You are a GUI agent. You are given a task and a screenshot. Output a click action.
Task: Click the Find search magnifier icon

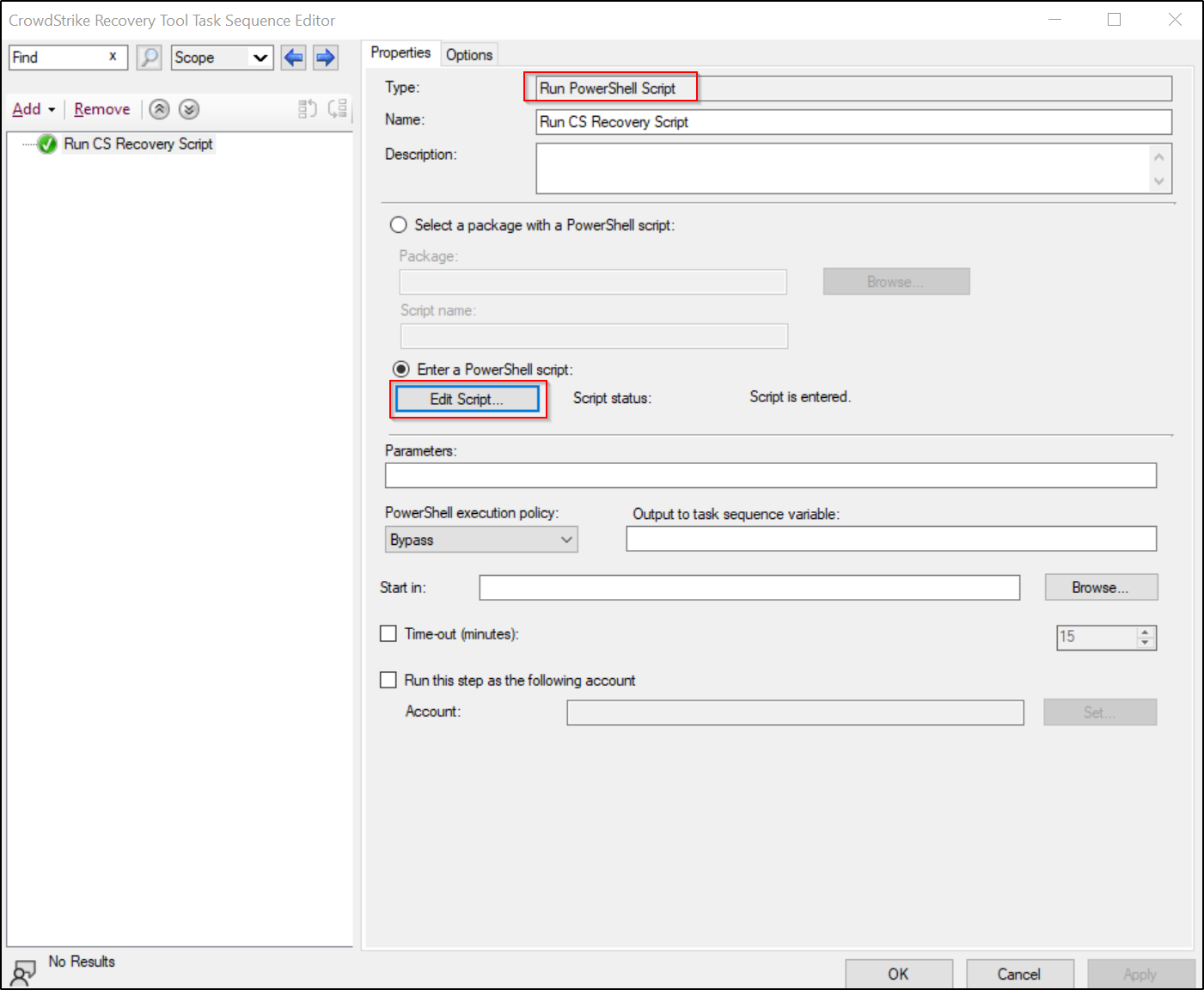coord(149,58)
